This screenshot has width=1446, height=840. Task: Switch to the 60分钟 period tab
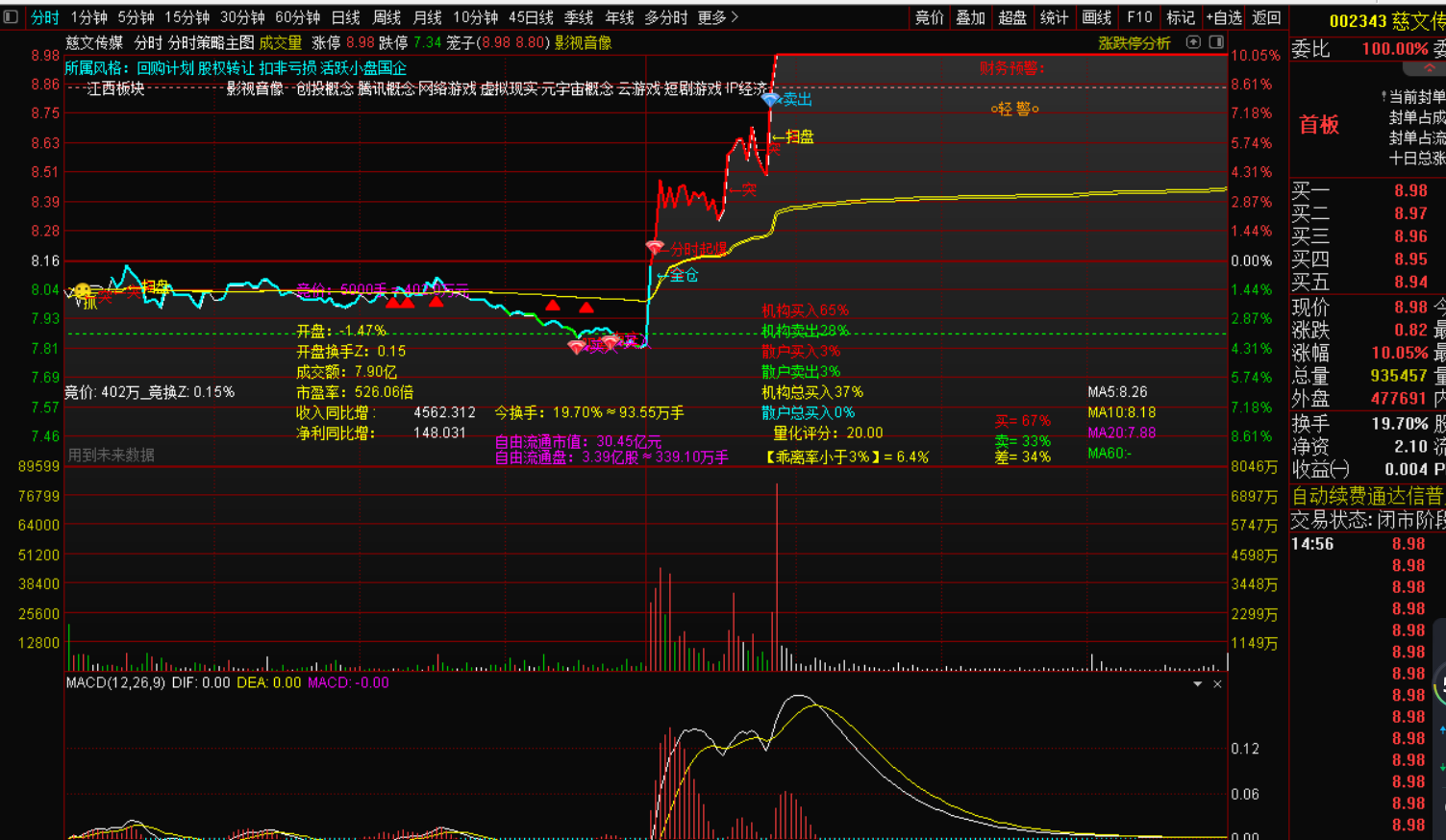297,17
